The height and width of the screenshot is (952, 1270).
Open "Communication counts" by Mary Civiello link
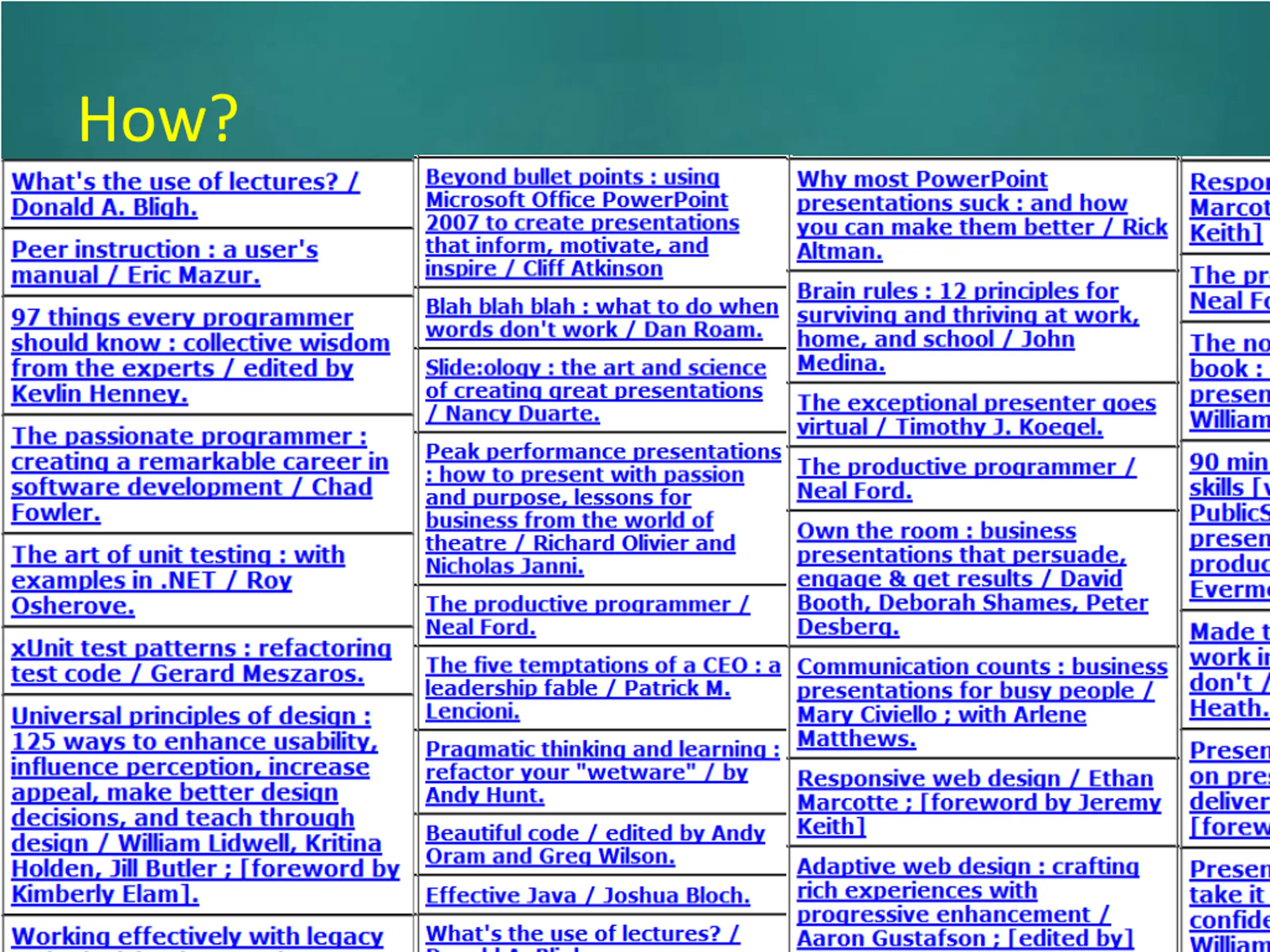pyautogui.click(x=982, y=703)
